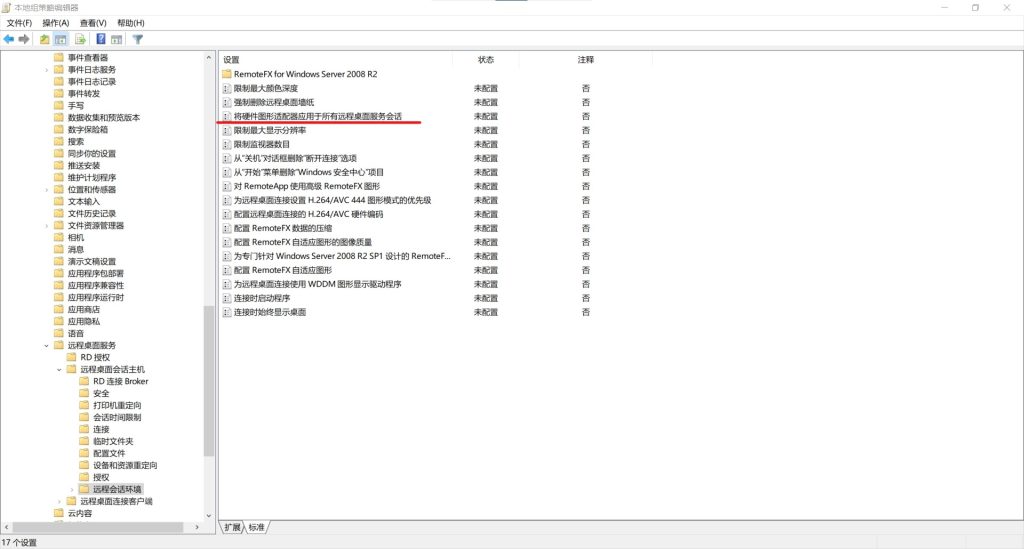Collapse the 远程桌面会话主机 tree node

click(x=59, y=369)
